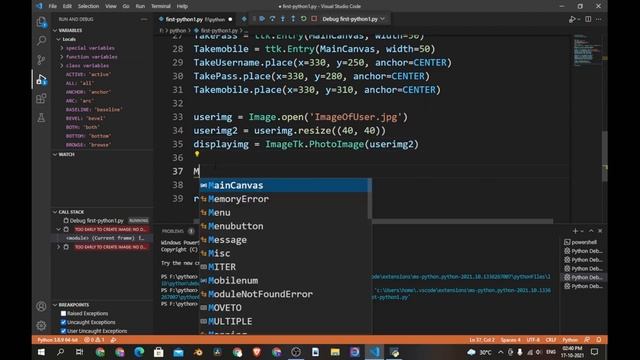The height and width of the screenshot is (360, 640).
Task: Select MainCanvas autocomplete suggestion
Action: click(x=285, y=185)
